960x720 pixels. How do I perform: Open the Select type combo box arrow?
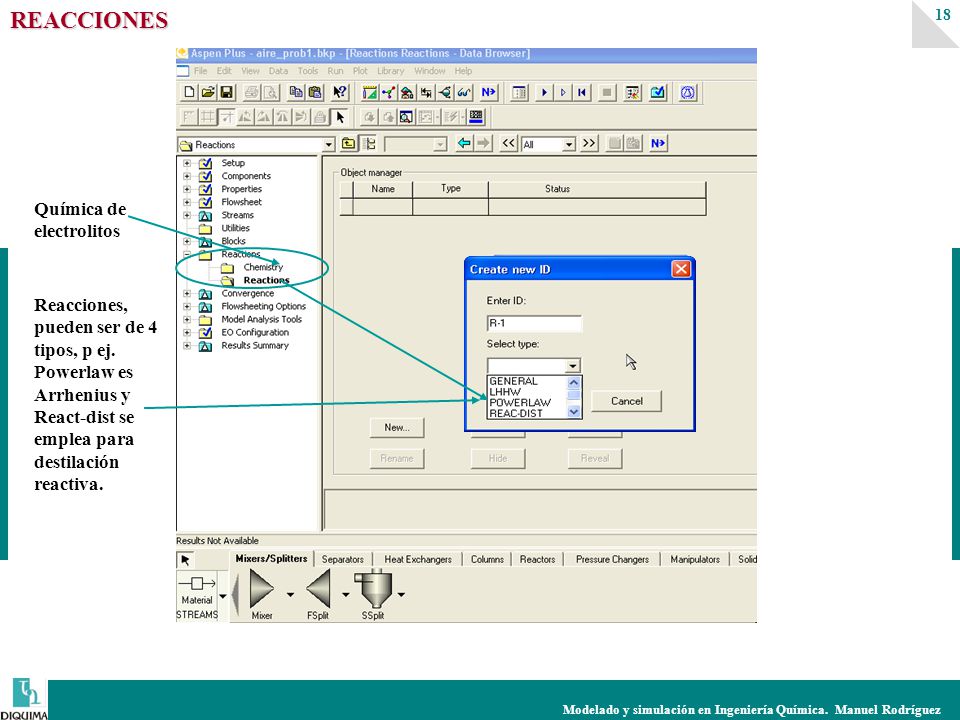coord(572,366)
